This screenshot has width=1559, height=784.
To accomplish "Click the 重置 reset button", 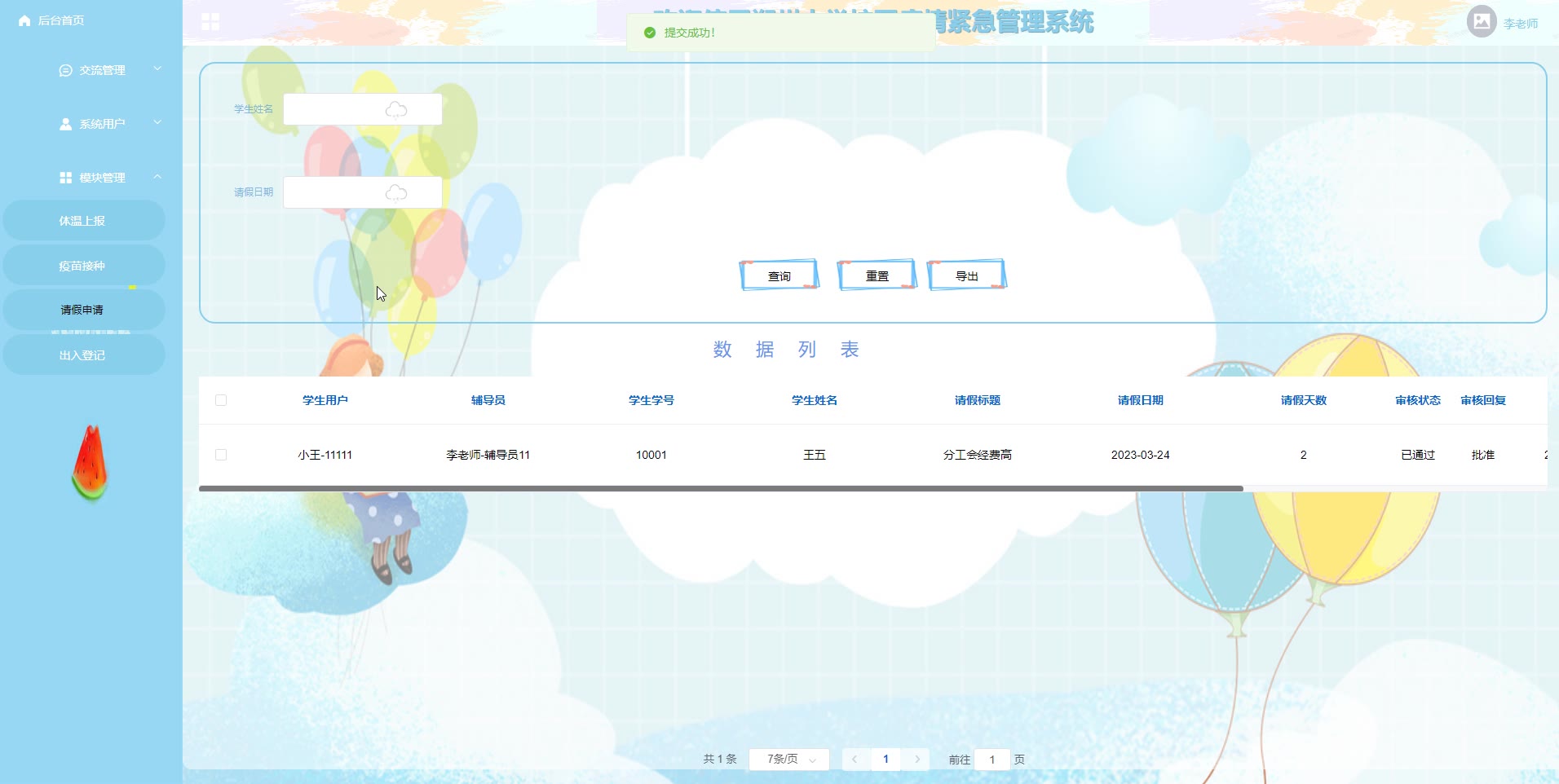I will point(877,275).
